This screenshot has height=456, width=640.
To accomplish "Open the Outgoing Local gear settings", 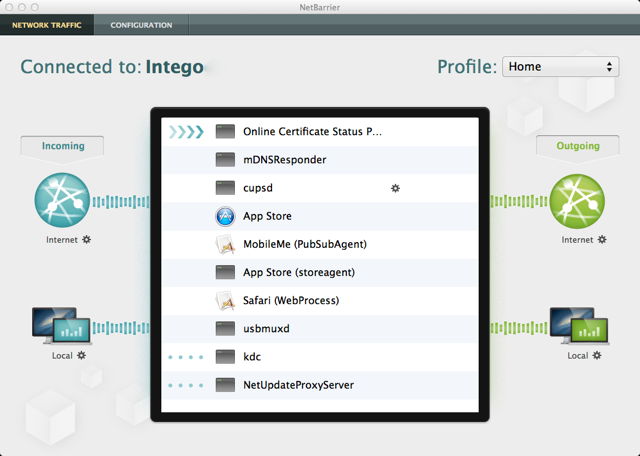I will 597,355.
